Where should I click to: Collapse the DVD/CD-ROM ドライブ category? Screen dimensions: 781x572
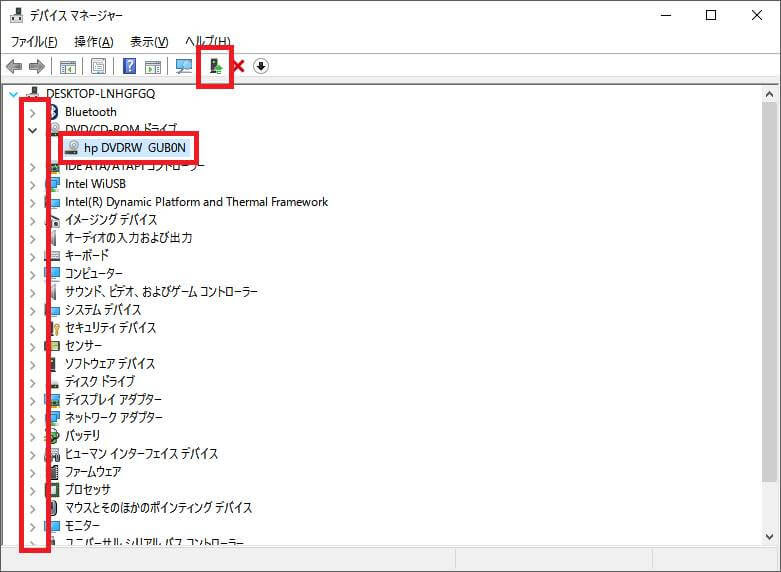click(x=32, y=131)
